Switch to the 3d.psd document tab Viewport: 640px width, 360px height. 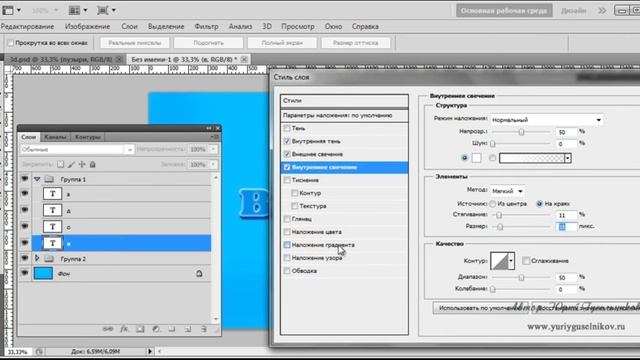click(64, 59)
